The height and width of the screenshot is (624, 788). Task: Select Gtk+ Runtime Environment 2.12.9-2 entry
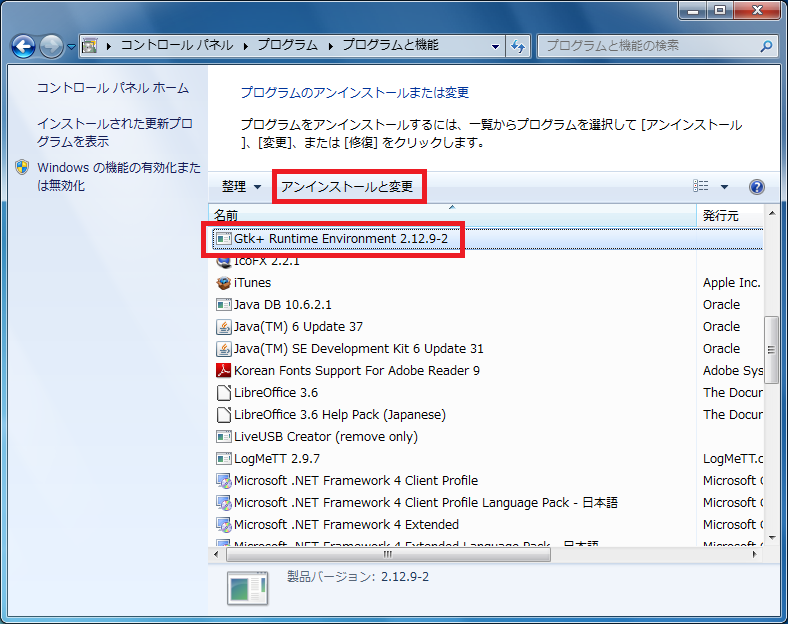[340, 239]
